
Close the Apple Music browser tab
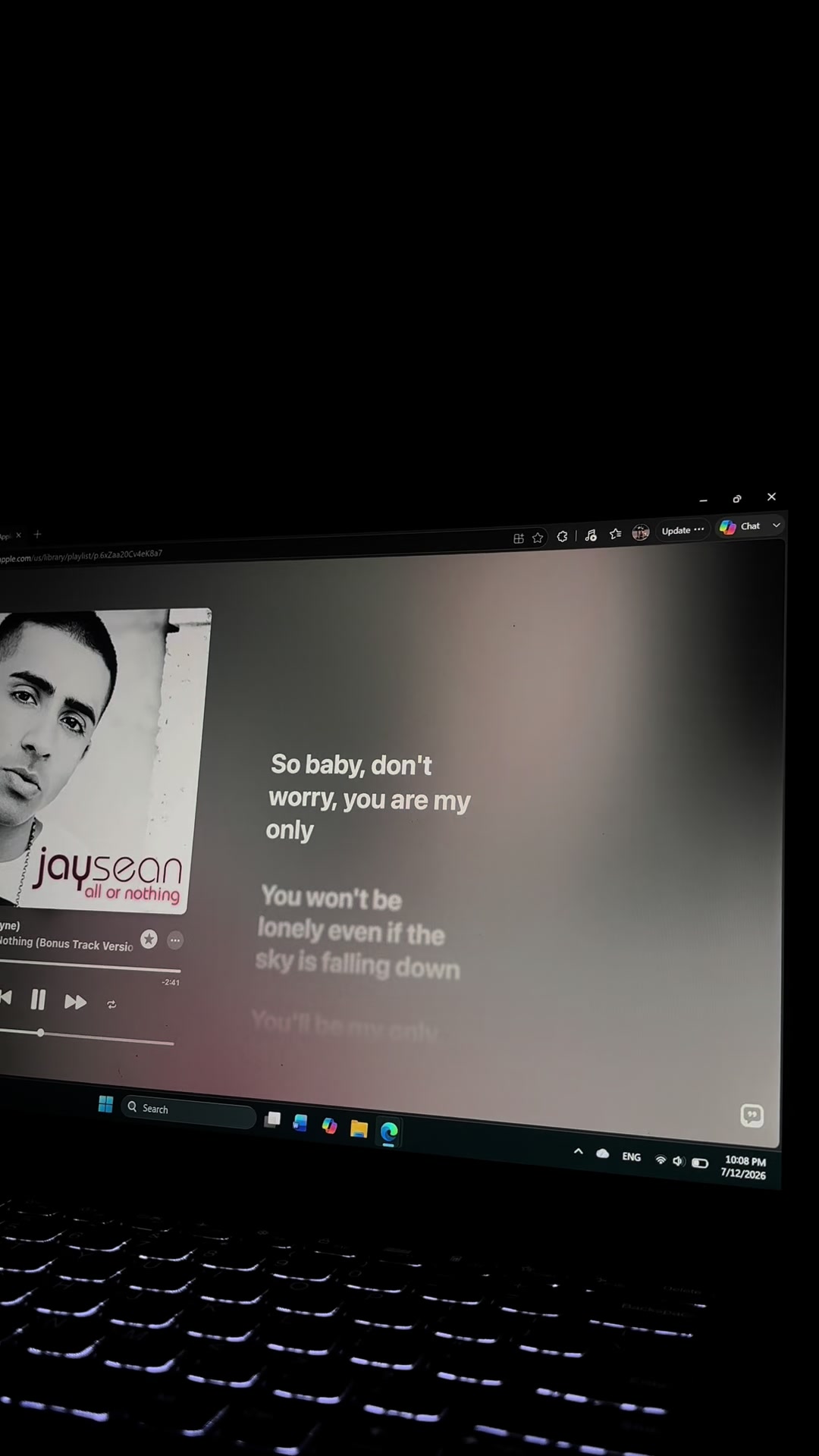point(18,535)
